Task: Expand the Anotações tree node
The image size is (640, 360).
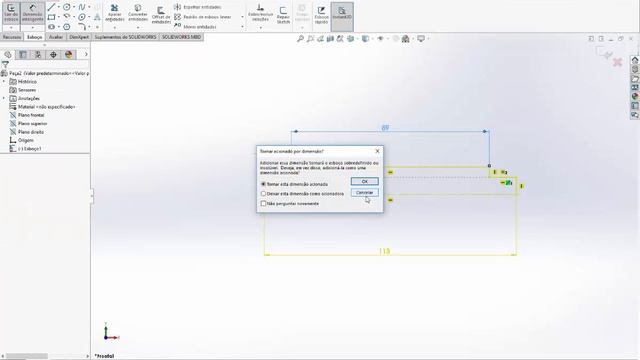Action: click(x=4, y=98)
